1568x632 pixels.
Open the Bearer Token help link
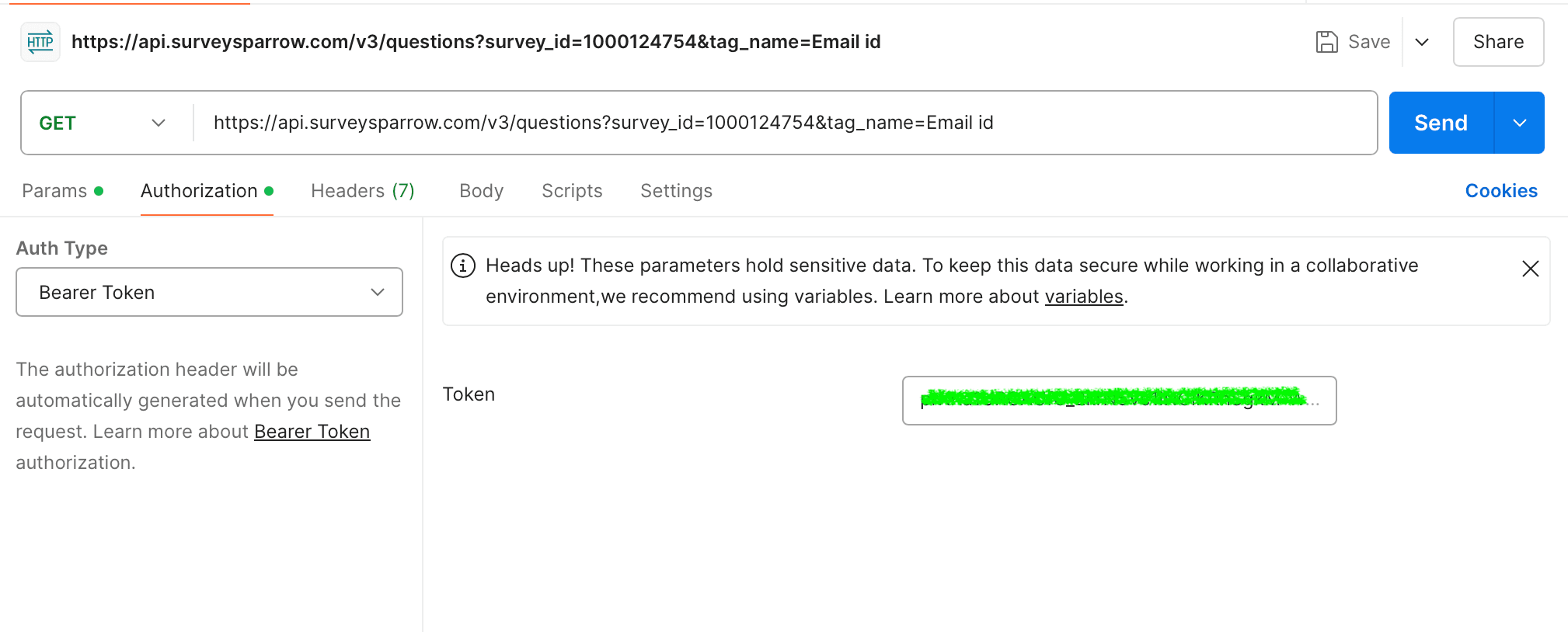point(312,432)
